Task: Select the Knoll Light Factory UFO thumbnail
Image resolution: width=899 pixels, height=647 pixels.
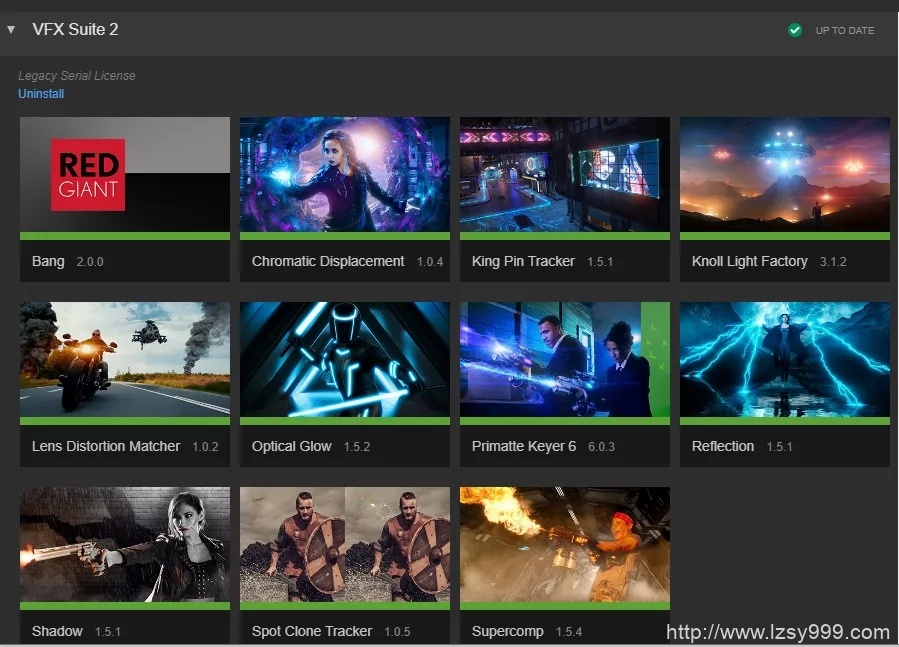Action: click(x=784, y=175)
